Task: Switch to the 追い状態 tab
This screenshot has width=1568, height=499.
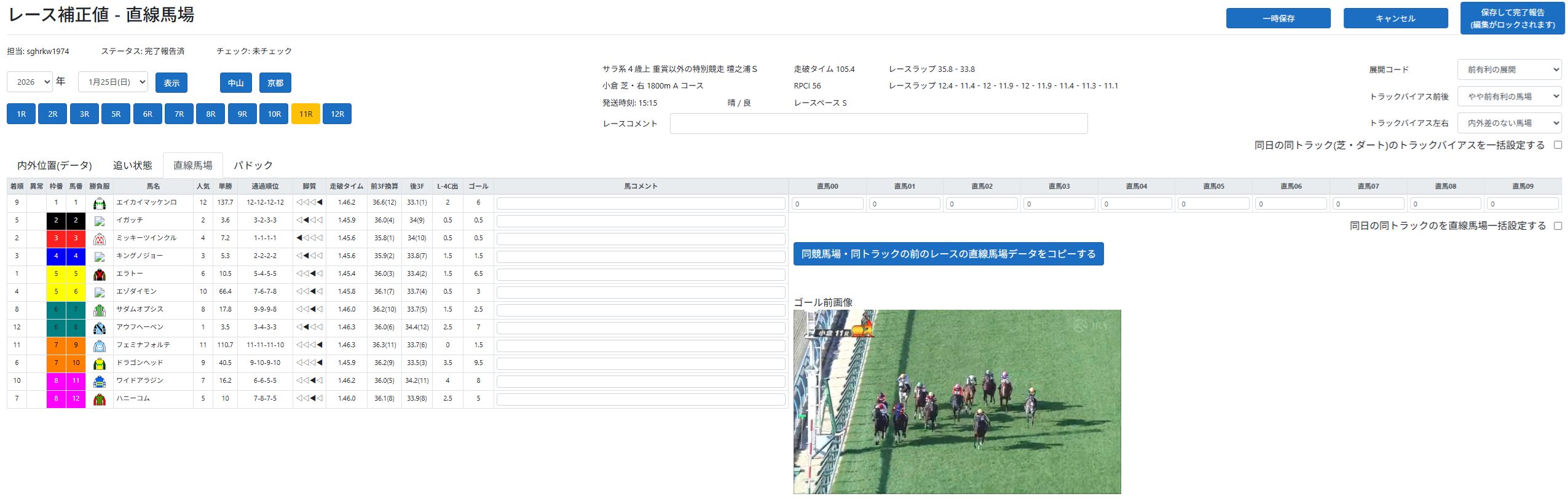Action: (x=132, y=165)
